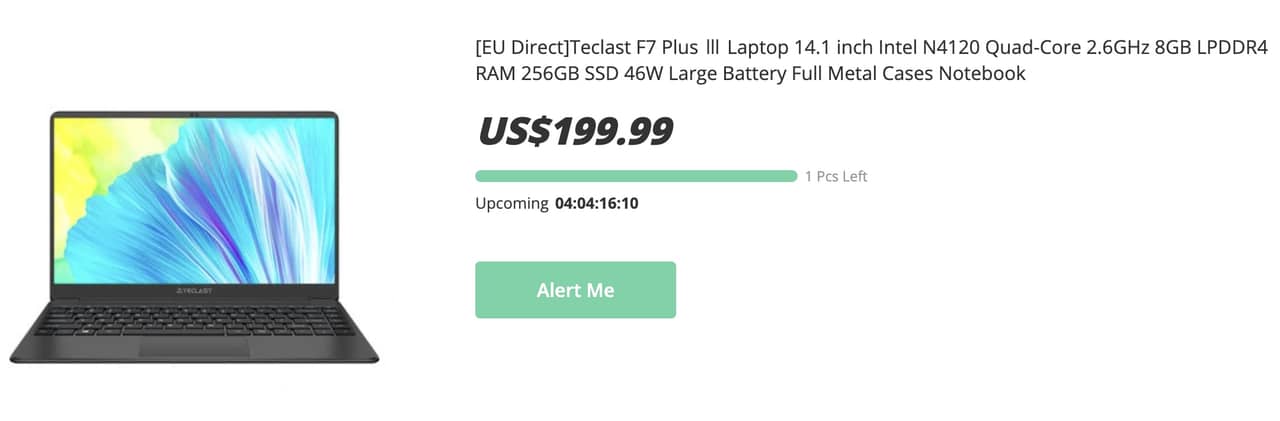Click "RAM 256GB SSD" in the title

(542, 74)
